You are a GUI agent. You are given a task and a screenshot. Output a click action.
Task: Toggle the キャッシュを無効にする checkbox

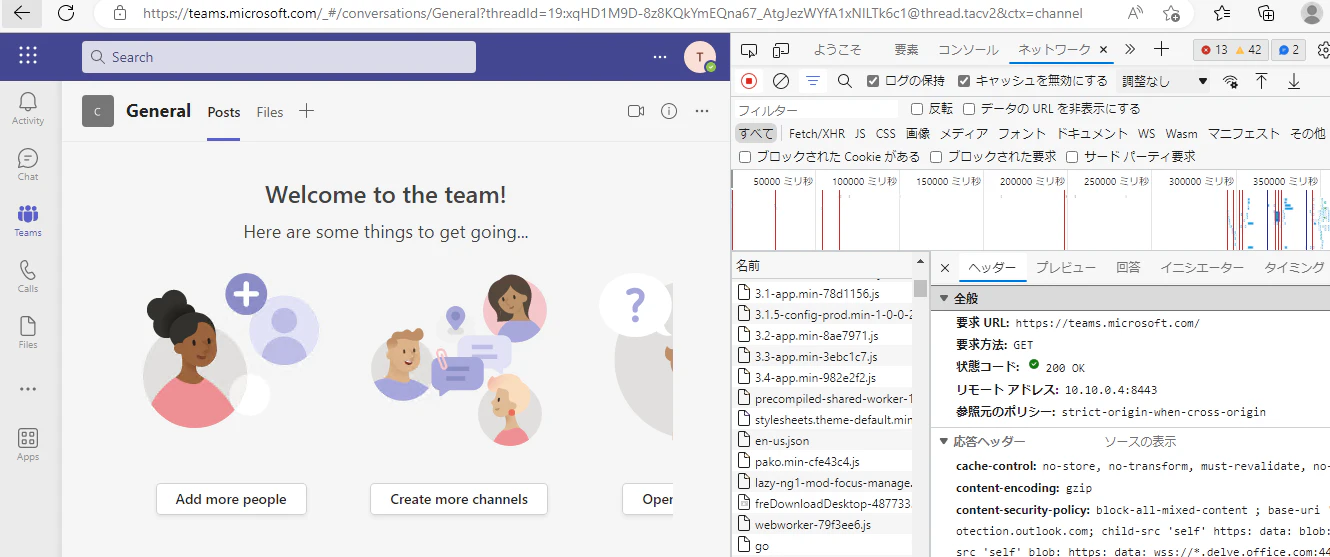[964, 81]
